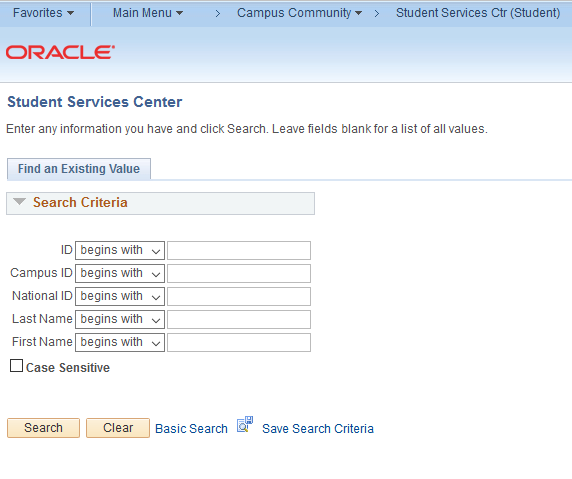Collapse the Search Criteria triangle
Viewport: 572px width, 479px height.
(x=19, y=202)
